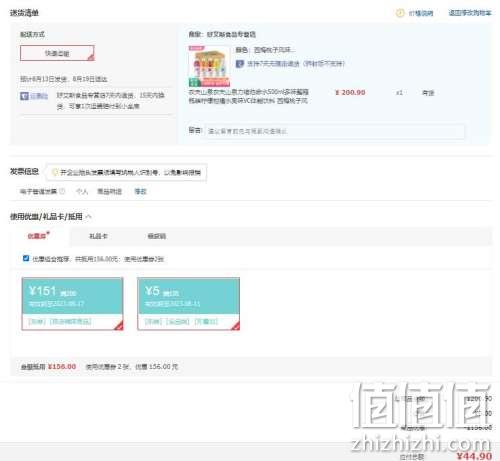The height and width of the screenshot is (461, 500).
Task: Open details link on ¥5 coupon
Action: (x=153, y=322)
